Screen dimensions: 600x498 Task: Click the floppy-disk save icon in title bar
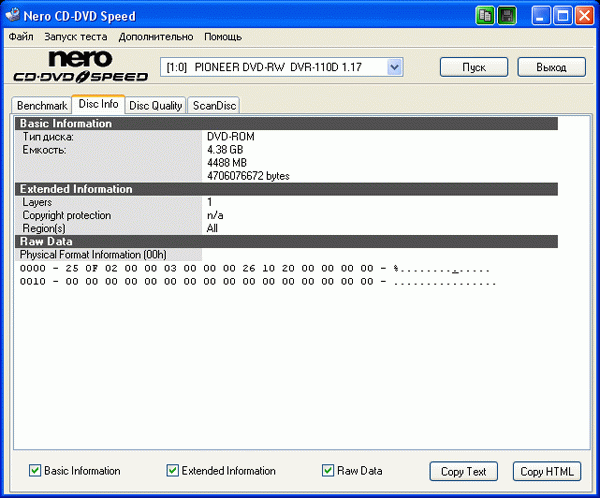tap(507, 16)
